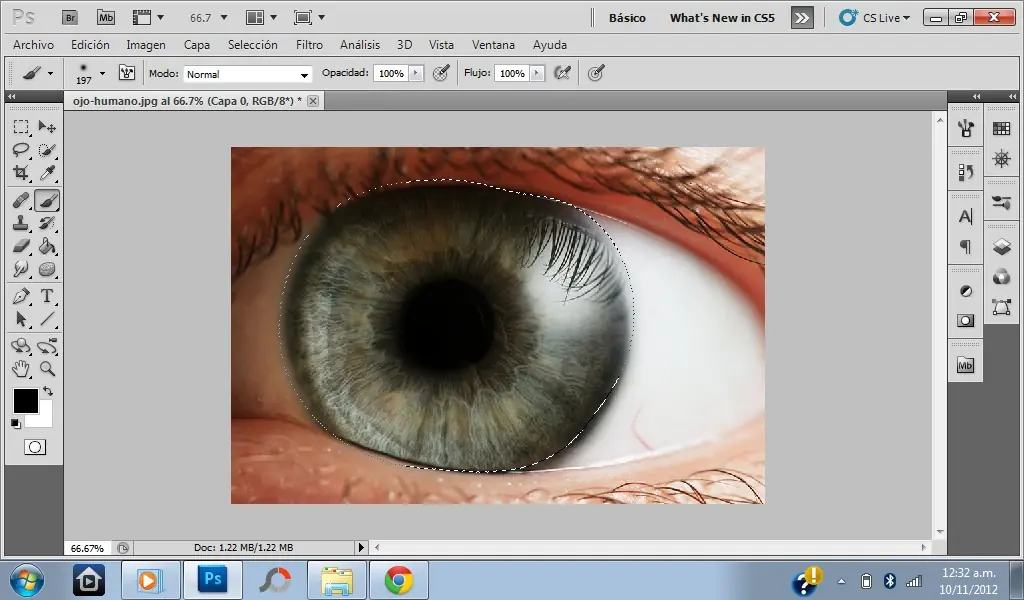Pick the Eyedropper tool
The width and height of the screenshot is (1024, 600).
tap(46, 173)
